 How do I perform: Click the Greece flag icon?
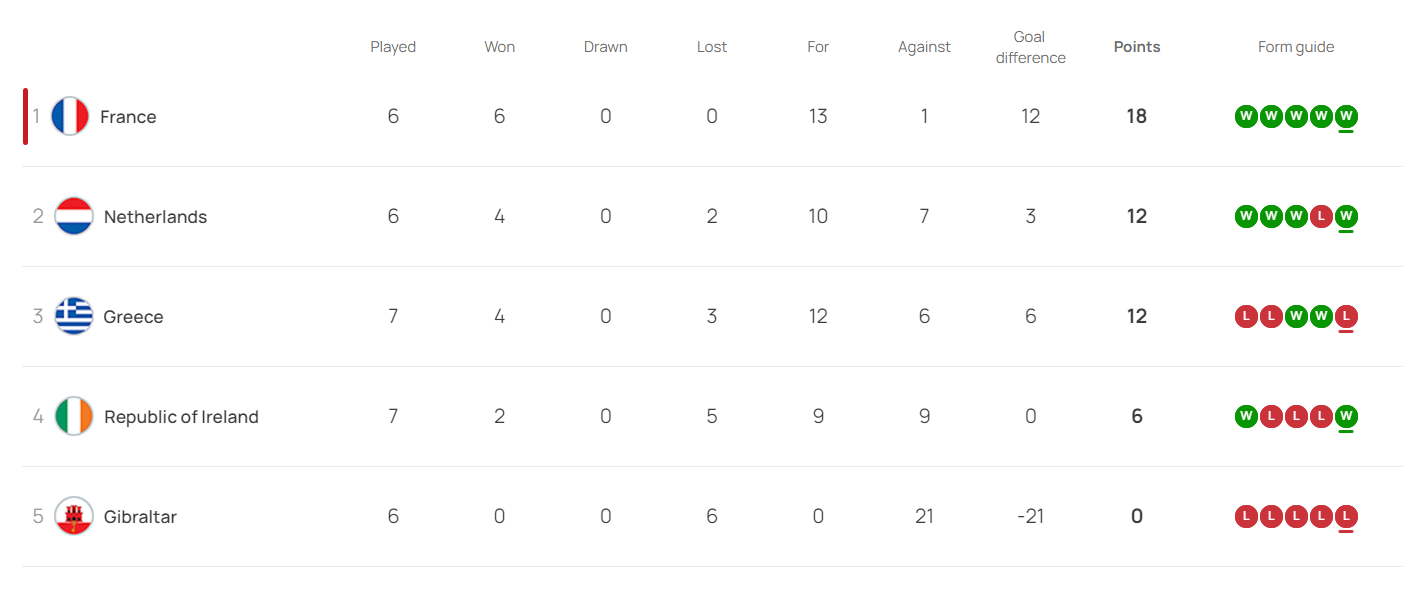[74, 317]
